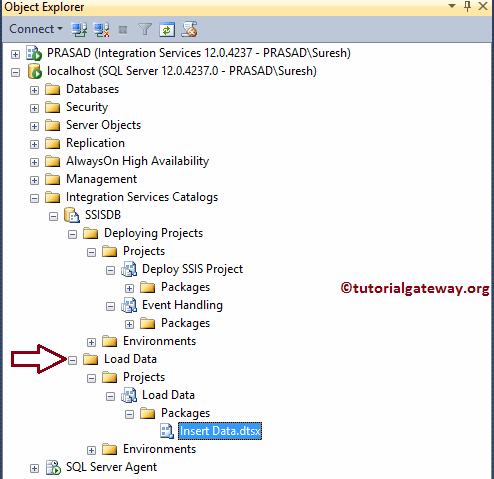Select the Replication label
The height and width of the screenshot is (479, 494).
tap(95, 143)
